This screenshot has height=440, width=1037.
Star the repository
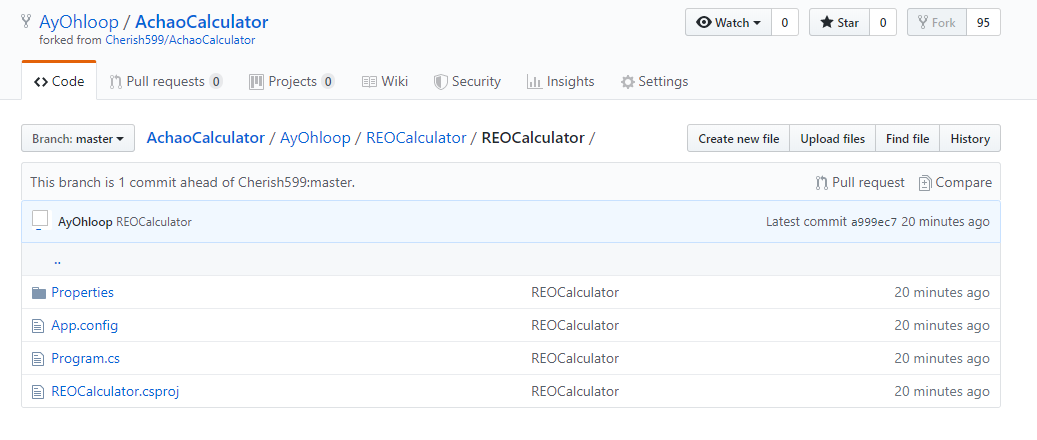(x=839, y=22)
